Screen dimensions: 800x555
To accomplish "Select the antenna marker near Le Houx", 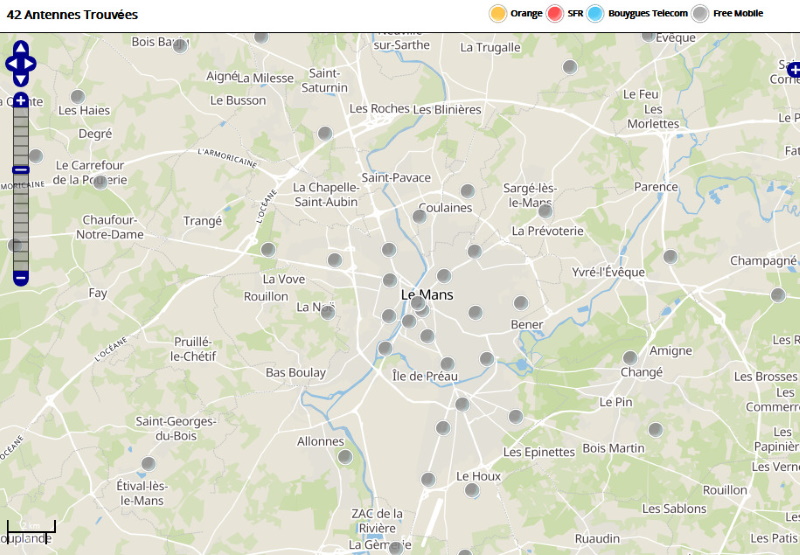I will coord(472,490).
